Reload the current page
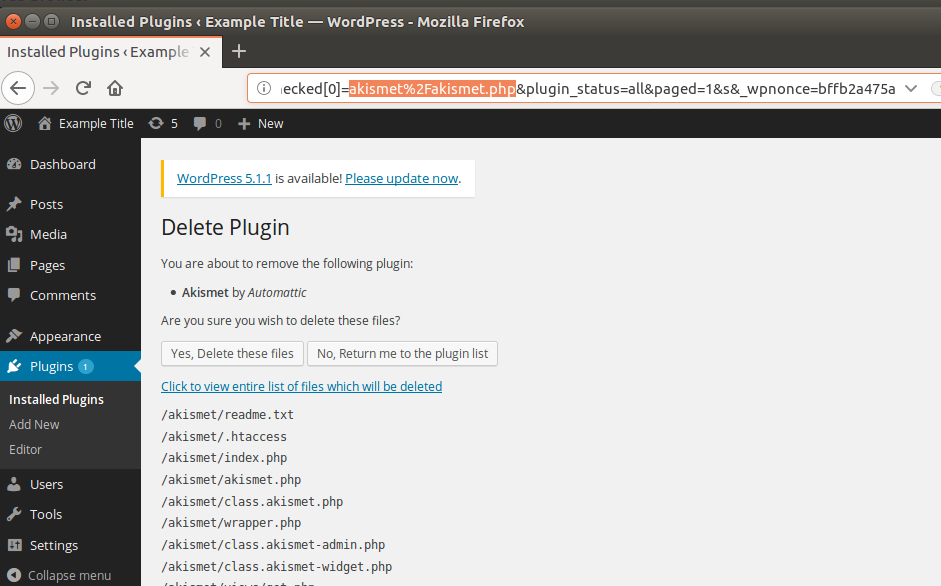Image resolution: width=941 pixels, height=586 pixels. [83, 88]
